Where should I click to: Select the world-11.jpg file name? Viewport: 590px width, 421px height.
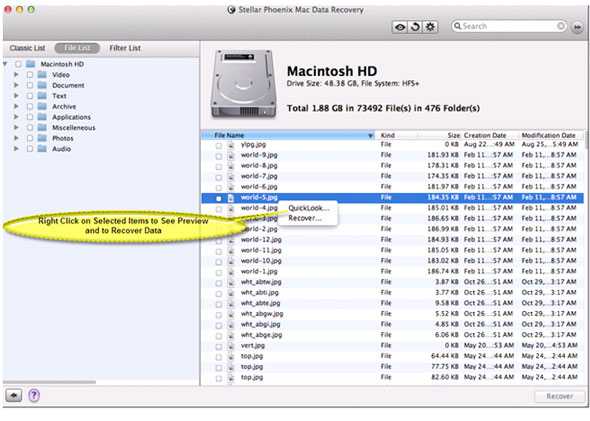click(x=261, y=250)
